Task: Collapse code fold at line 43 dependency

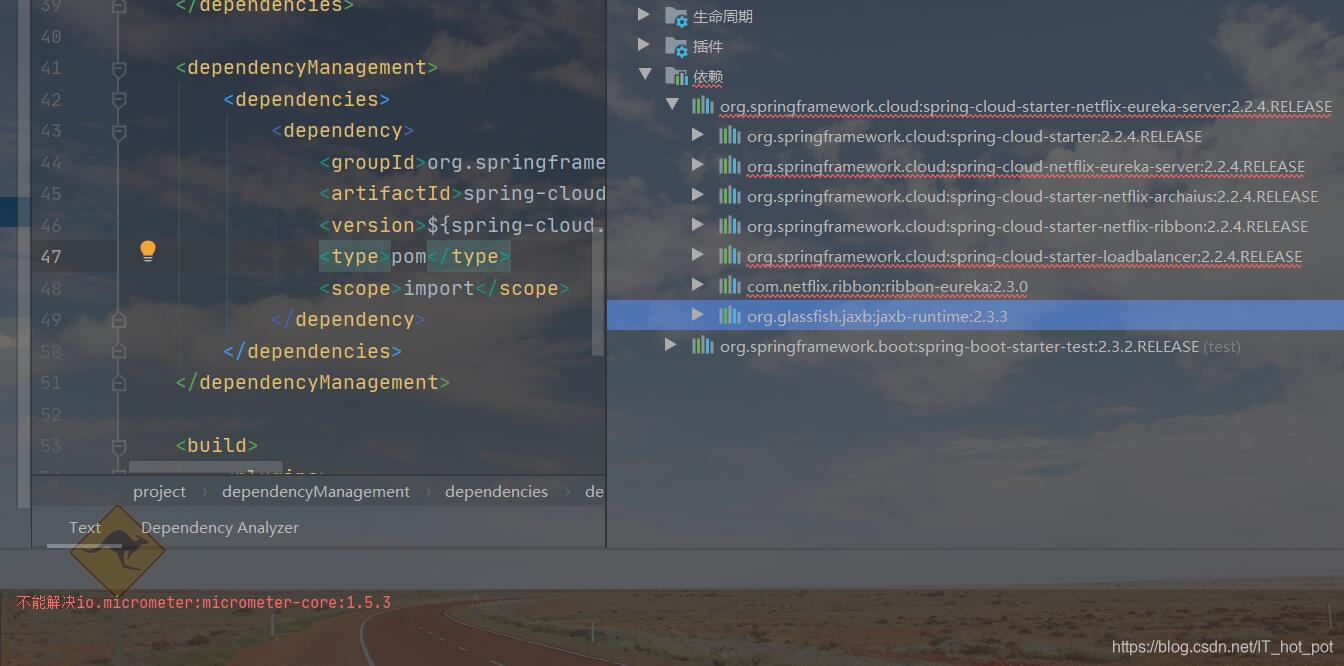Action: [119, 131]
